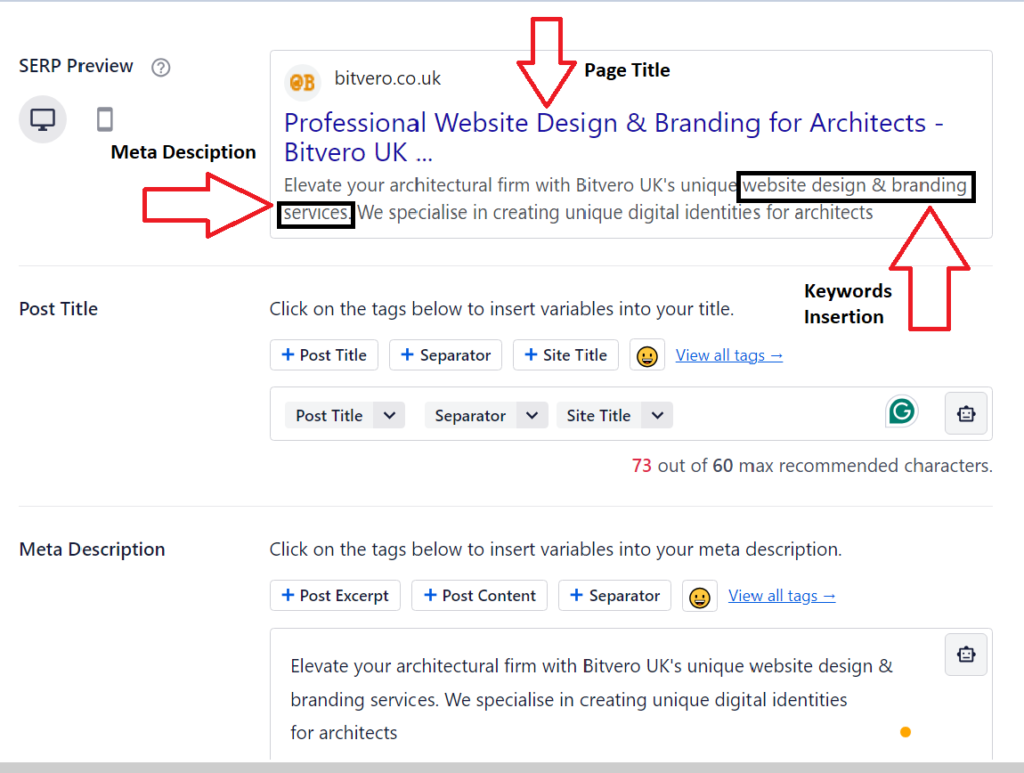Click the Post Title chip label in field
Image resolution: width=1024 pixels, height=773 pixels.
point(329,415)
